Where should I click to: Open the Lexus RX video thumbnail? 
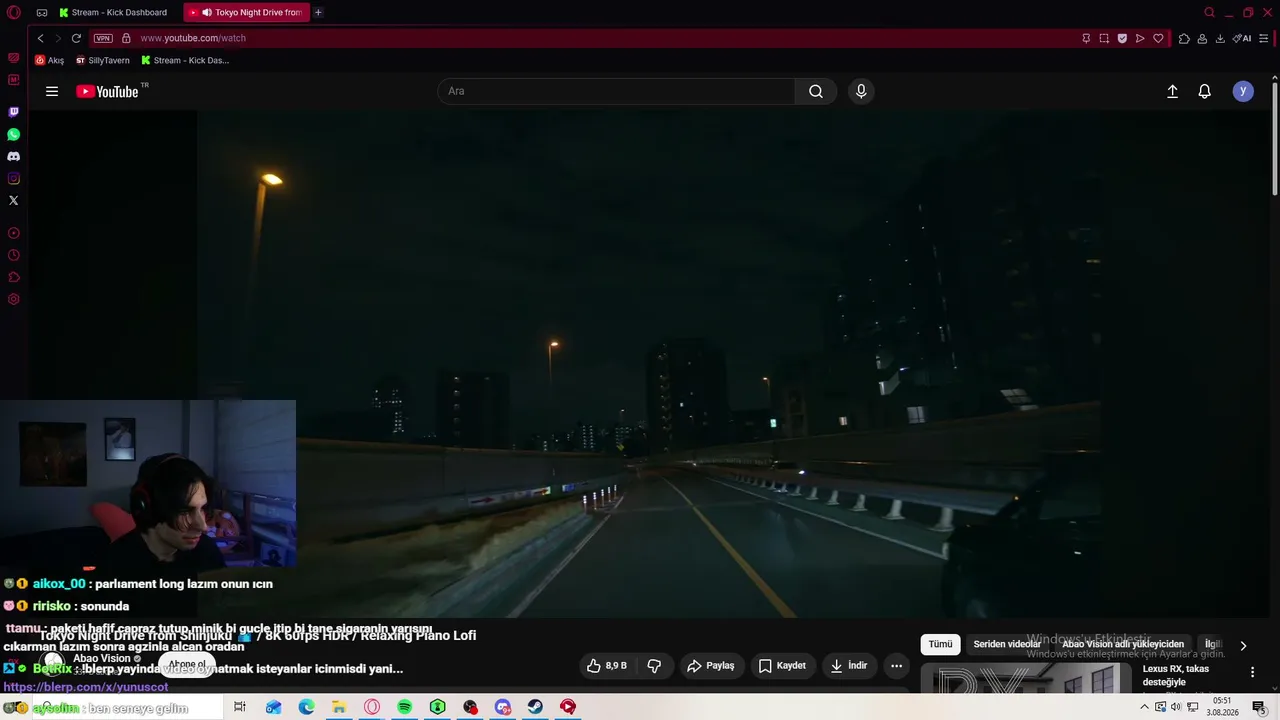1026,678
